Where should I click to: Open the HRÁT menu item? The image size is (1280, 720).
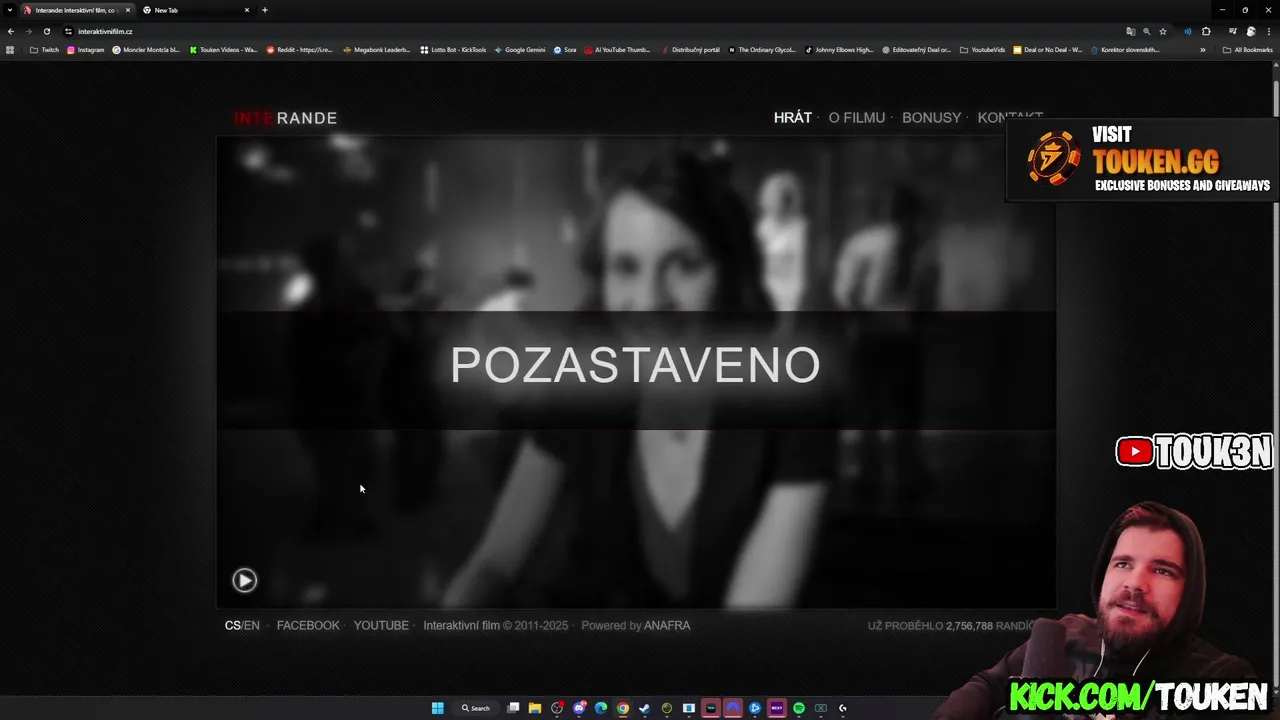coord(793,118)
